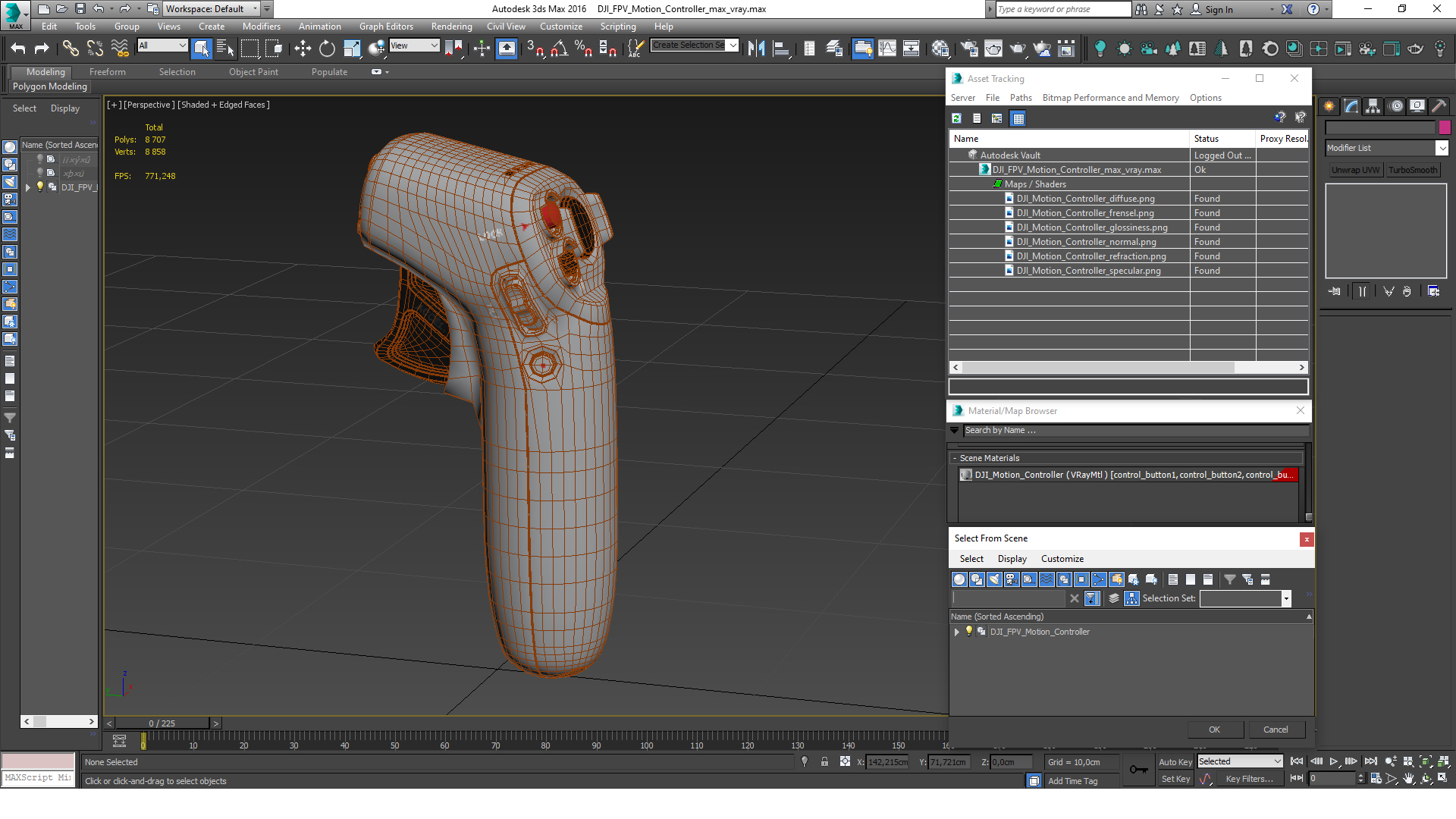Click the Bind to Space Warp tool
The height and width of the screenshot is (819, 1456).
(120, 49)
